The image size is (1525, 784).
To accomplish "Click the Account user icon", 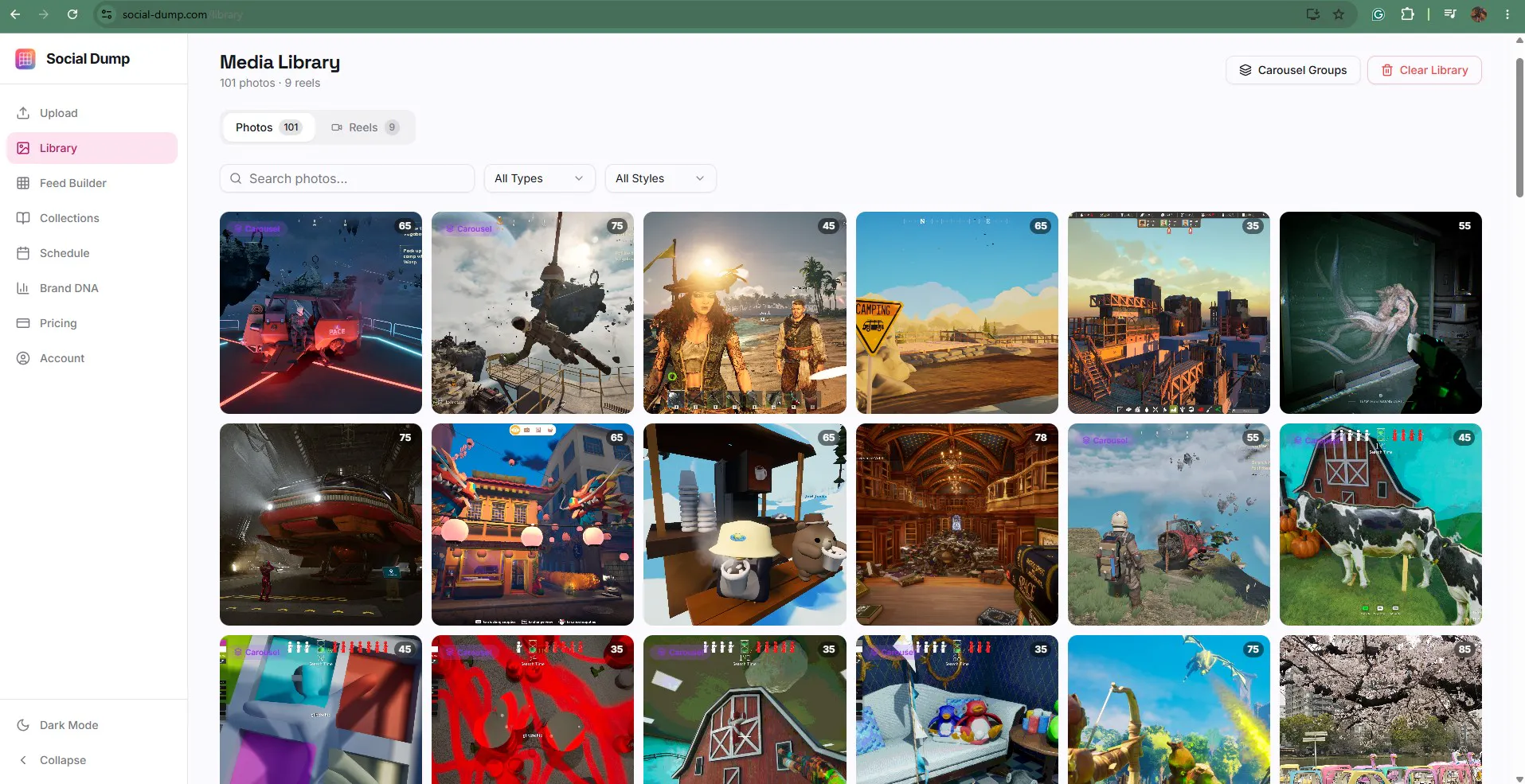I will tap(23, 358).
